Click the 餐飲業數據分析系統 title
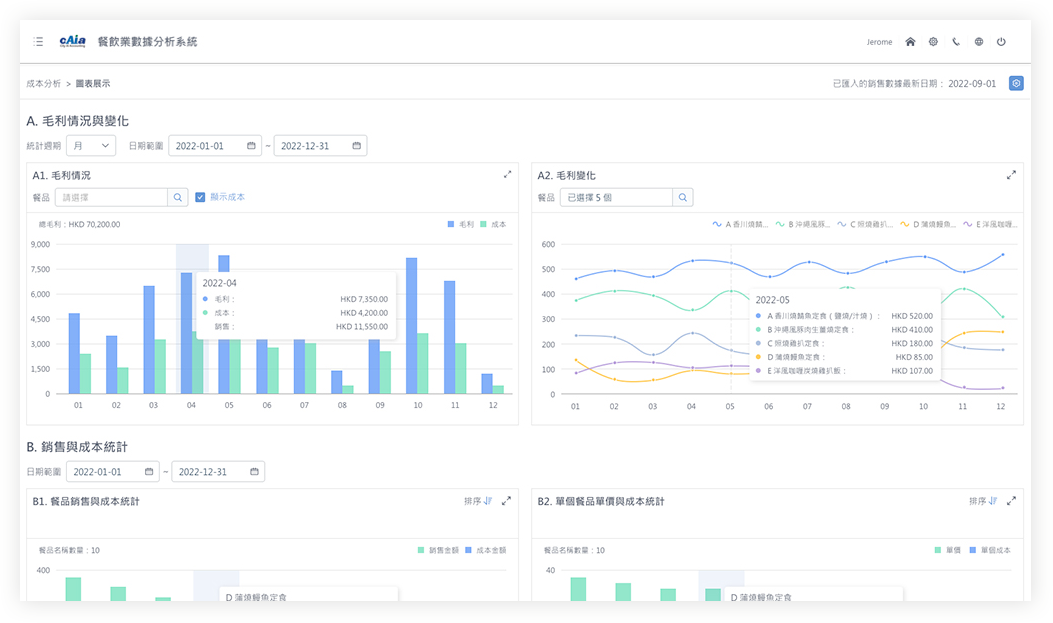The width and height of the screenshot is (1053, 623). tap(148, 42)
